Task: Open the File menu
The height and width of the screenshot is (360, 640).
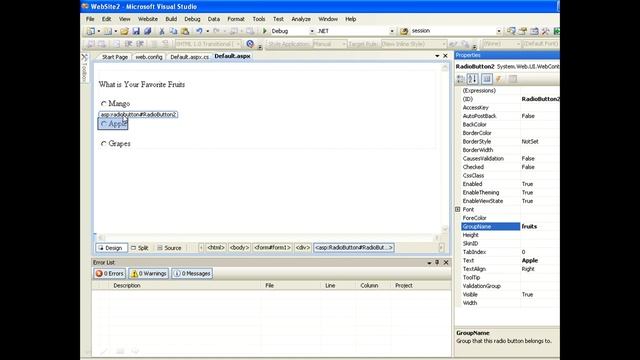Action: tap(90, 19)
